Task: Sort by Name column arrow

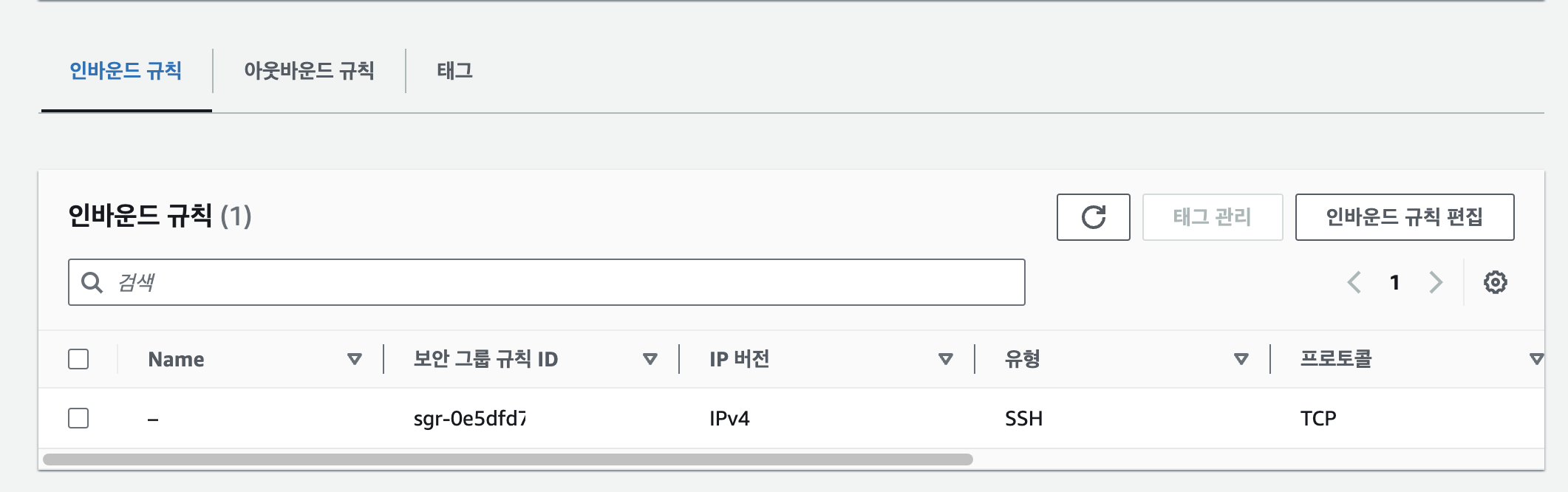Action: pyautogui.click(x=355, y=359)
